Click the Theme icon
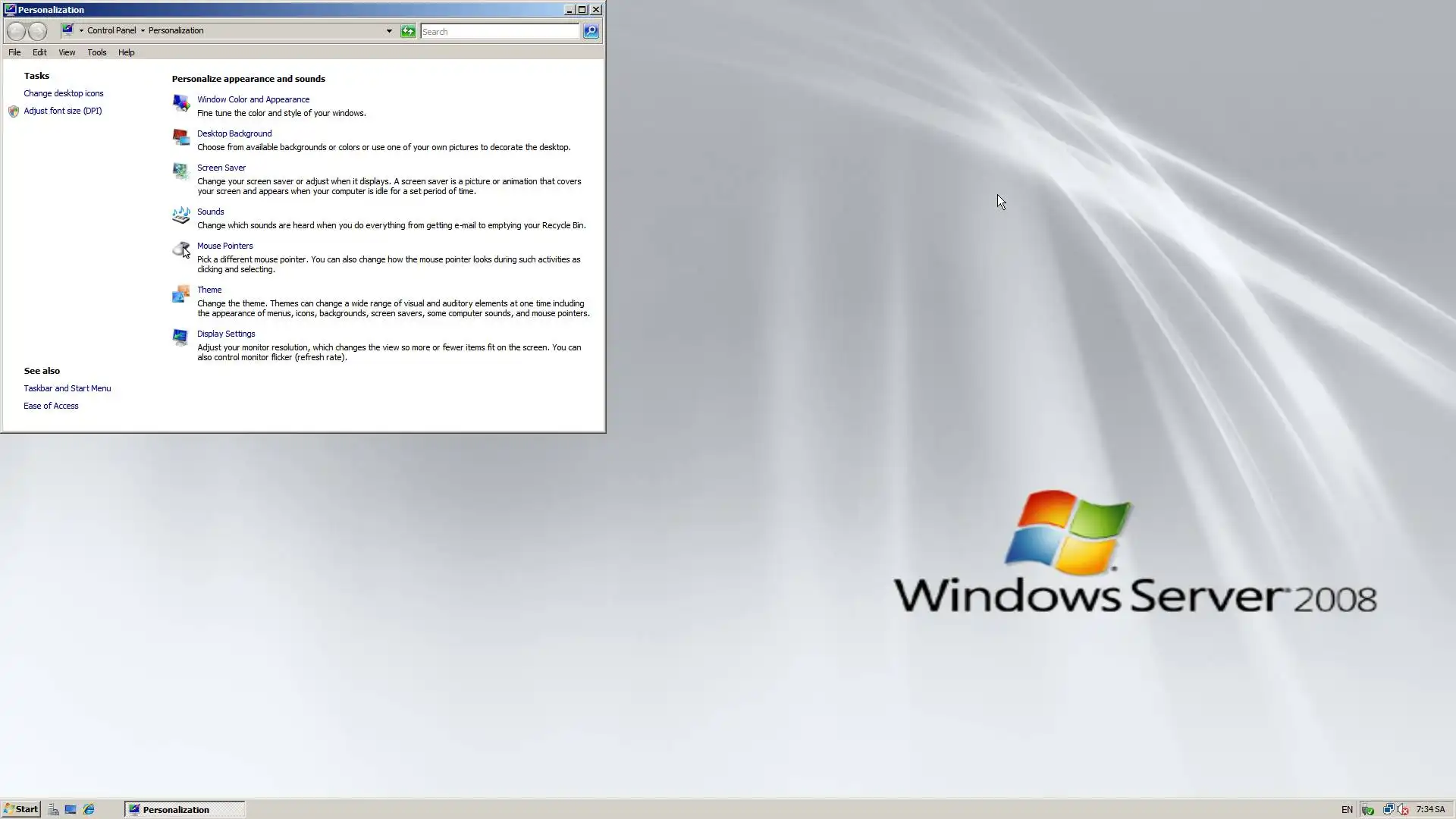Viewport: 1456px width, 819px height. pos(180,293)
